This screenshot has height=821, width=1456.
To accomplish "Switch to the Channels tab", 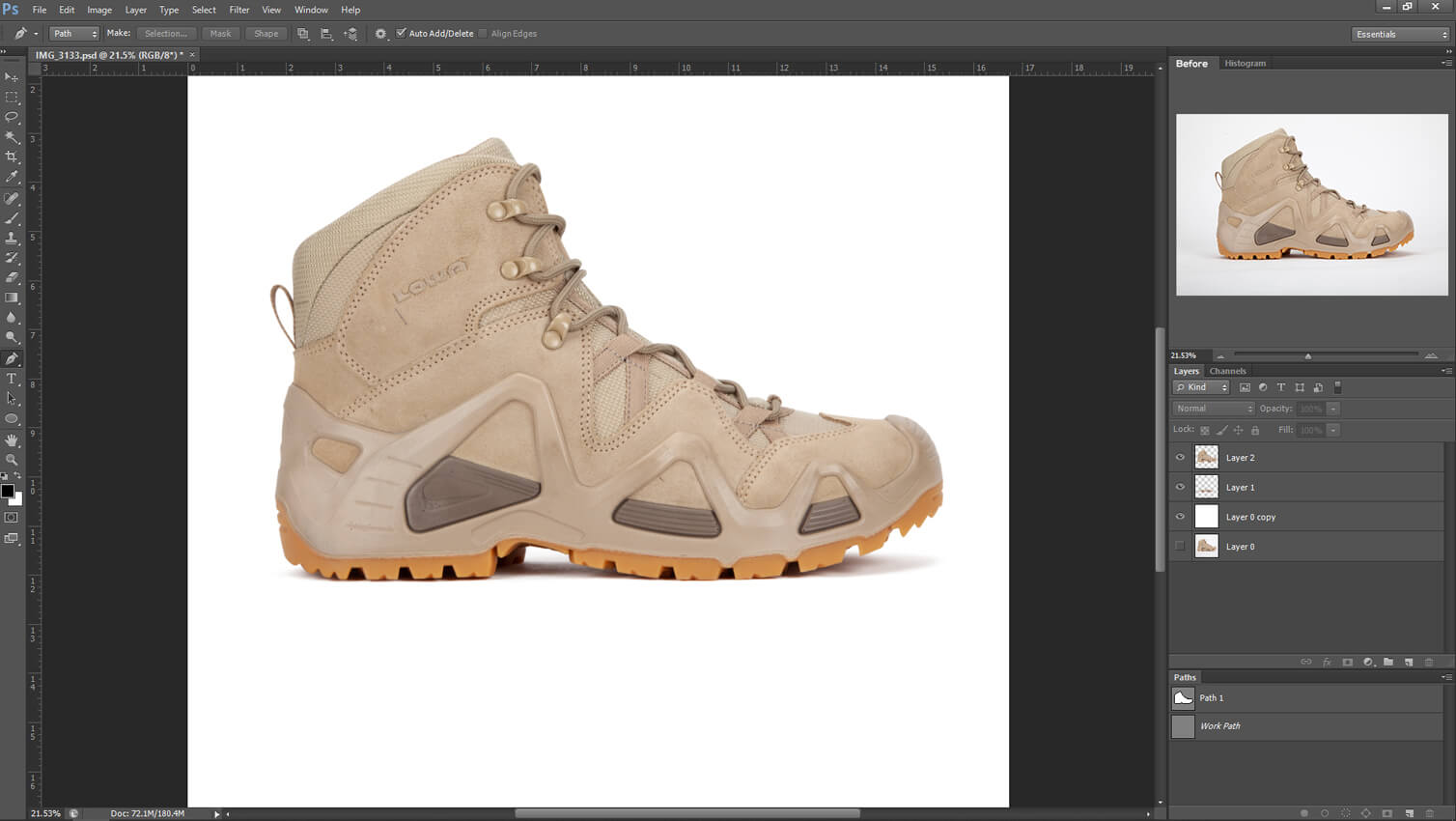I will (x=1227, y=371).
